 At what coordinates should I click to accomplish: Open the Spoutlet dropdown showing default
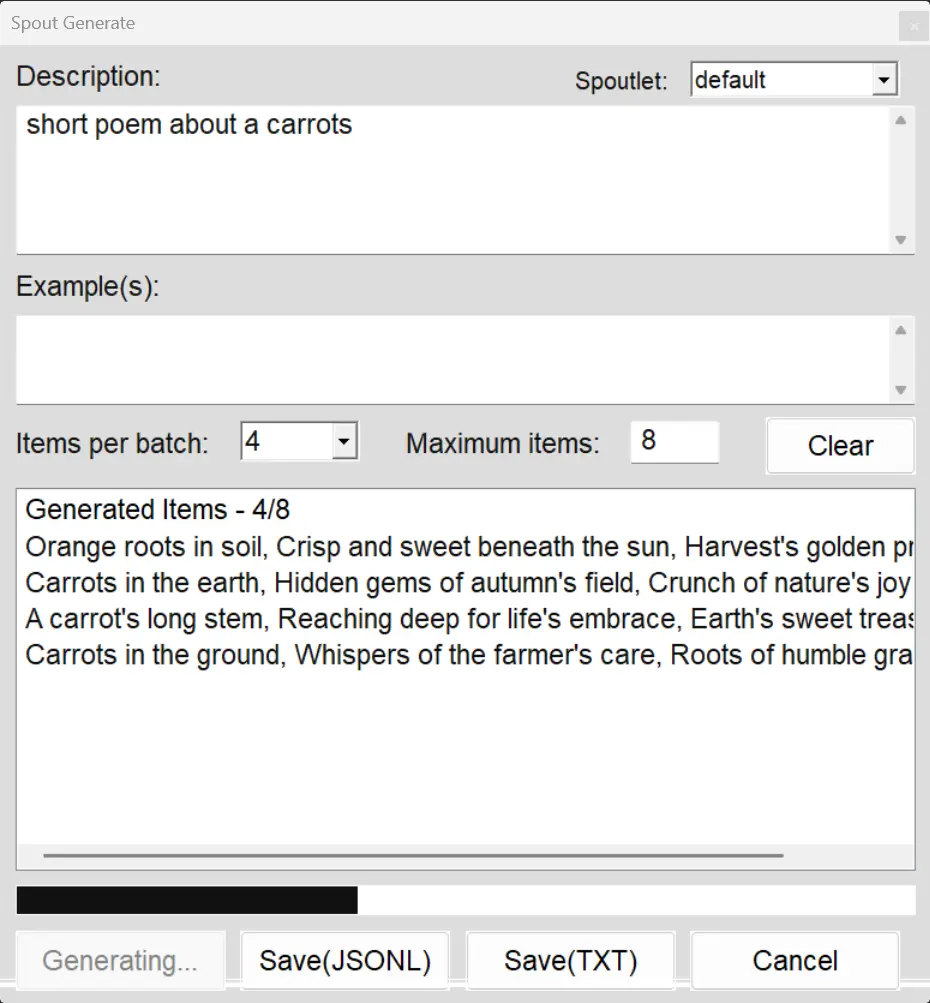794,80
